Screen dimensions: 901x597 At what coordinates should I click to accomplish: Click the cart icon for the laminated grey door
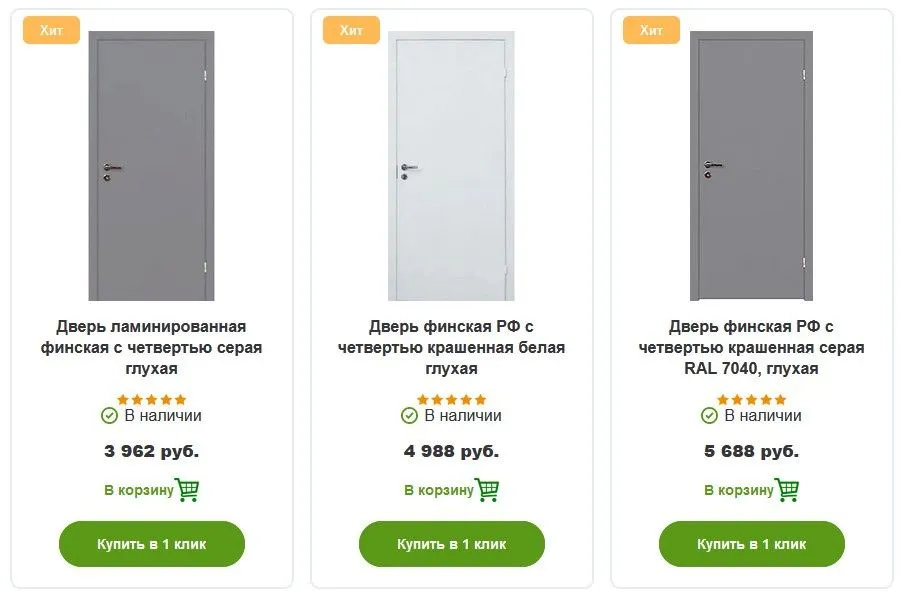(x=187, y=490)
